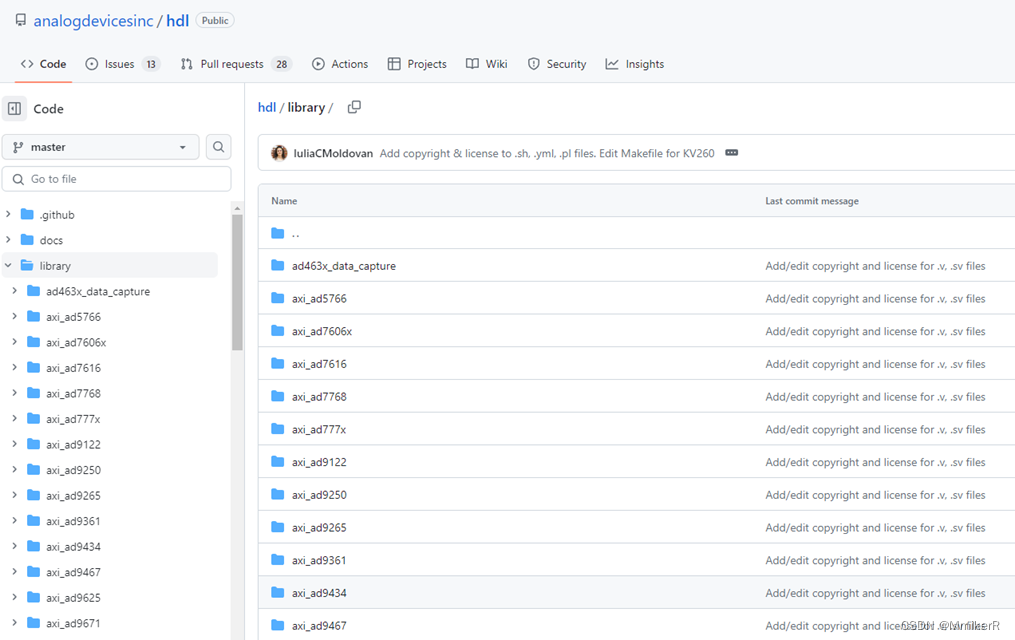1015x640 pixels.
Task: Expand axi_ad9434 chevron in the tree
Action: [14, 546]
